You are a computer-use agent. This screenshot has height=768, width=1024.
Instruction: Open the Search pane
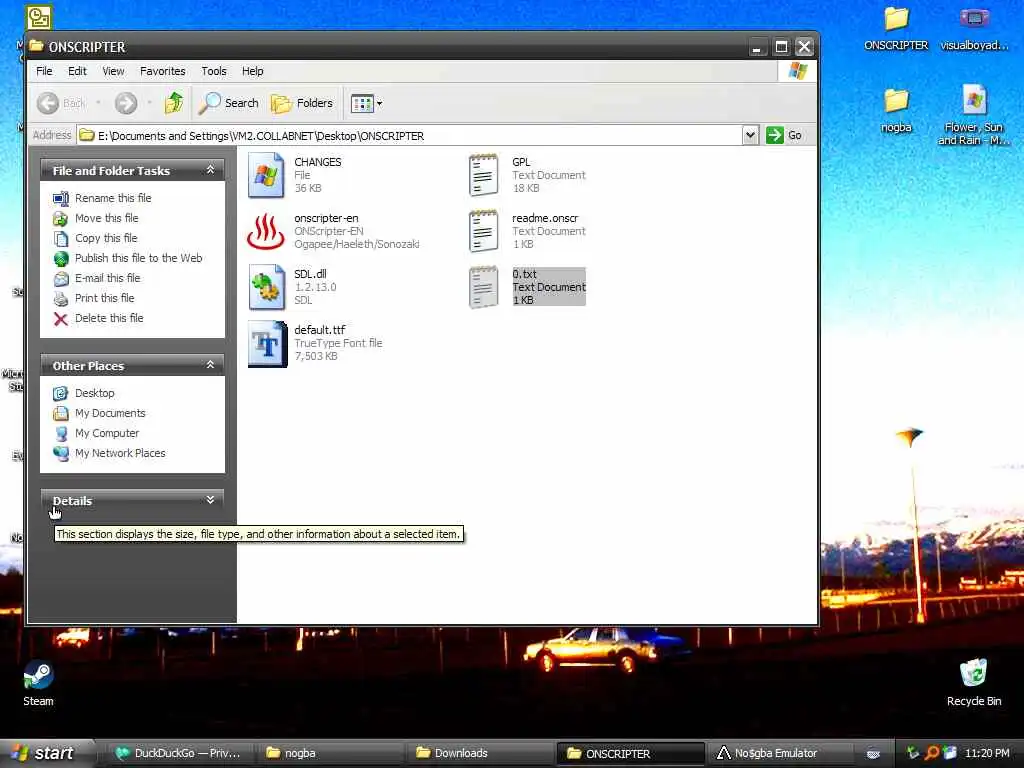click(229, 103)
